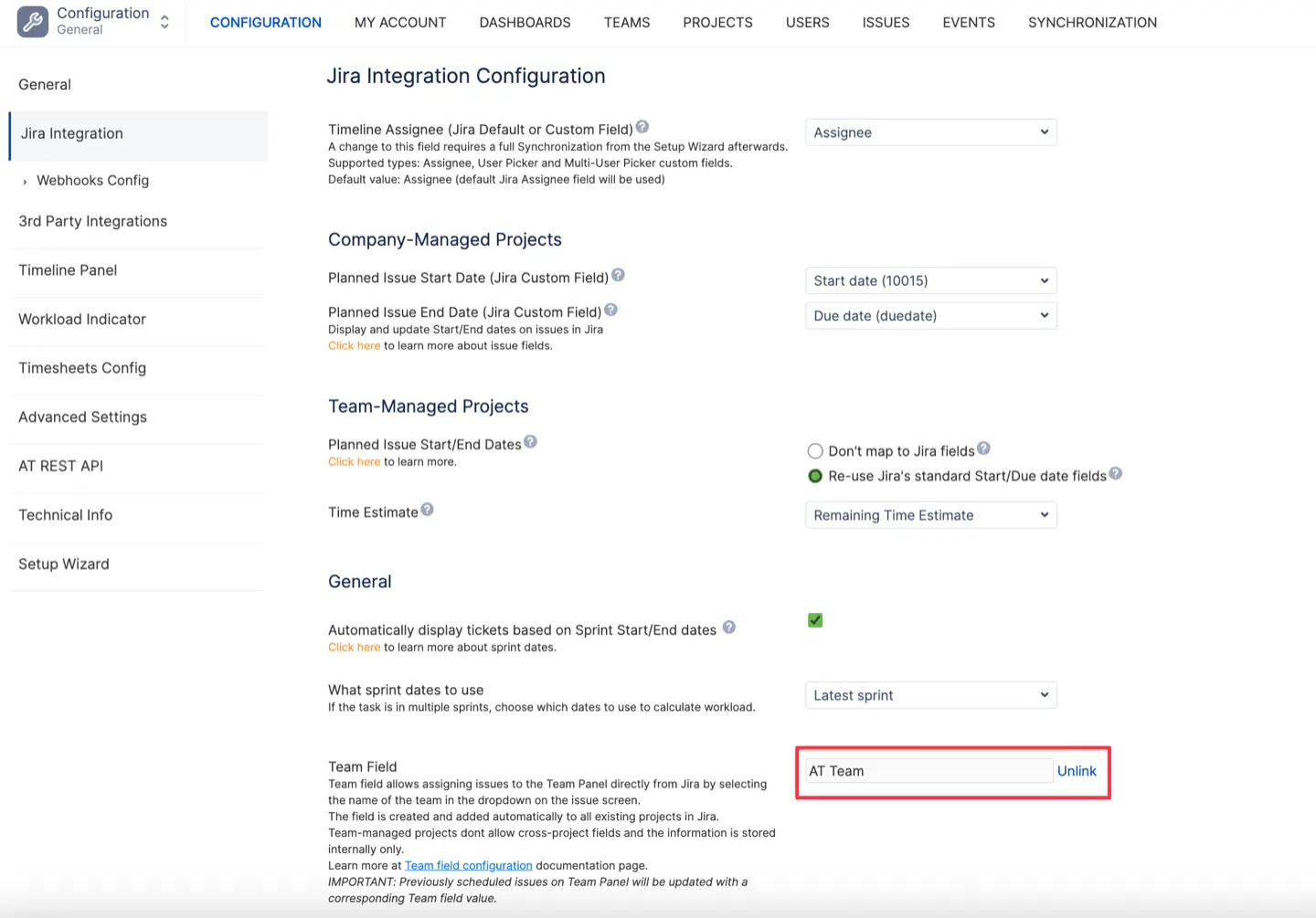Open the Dashboards menu item
The width and height of the screenshot is (1316, 918).
(525, 23)
